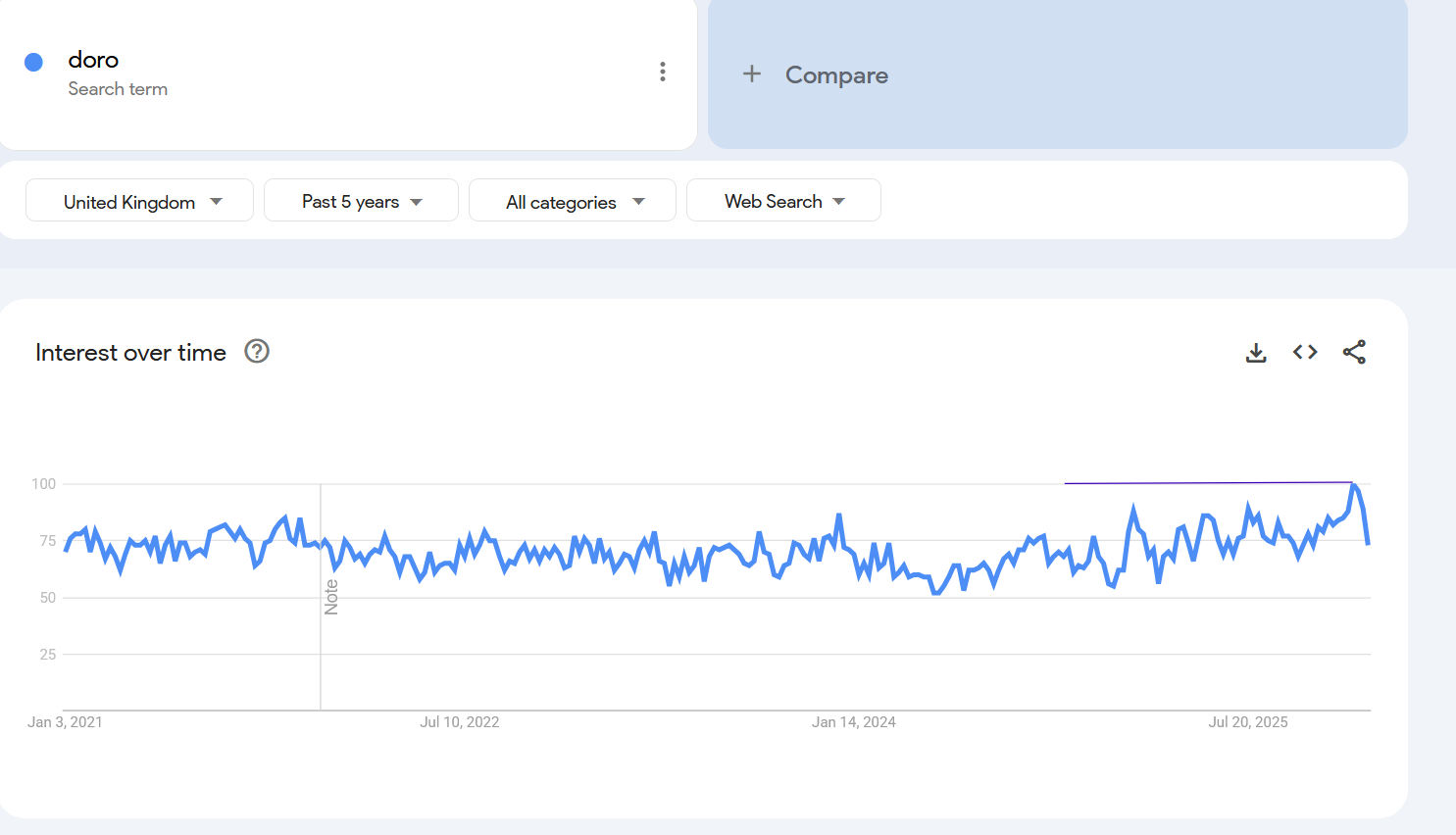Click the plus icon beside Compare
The image size is (1456, 835).
752,74
